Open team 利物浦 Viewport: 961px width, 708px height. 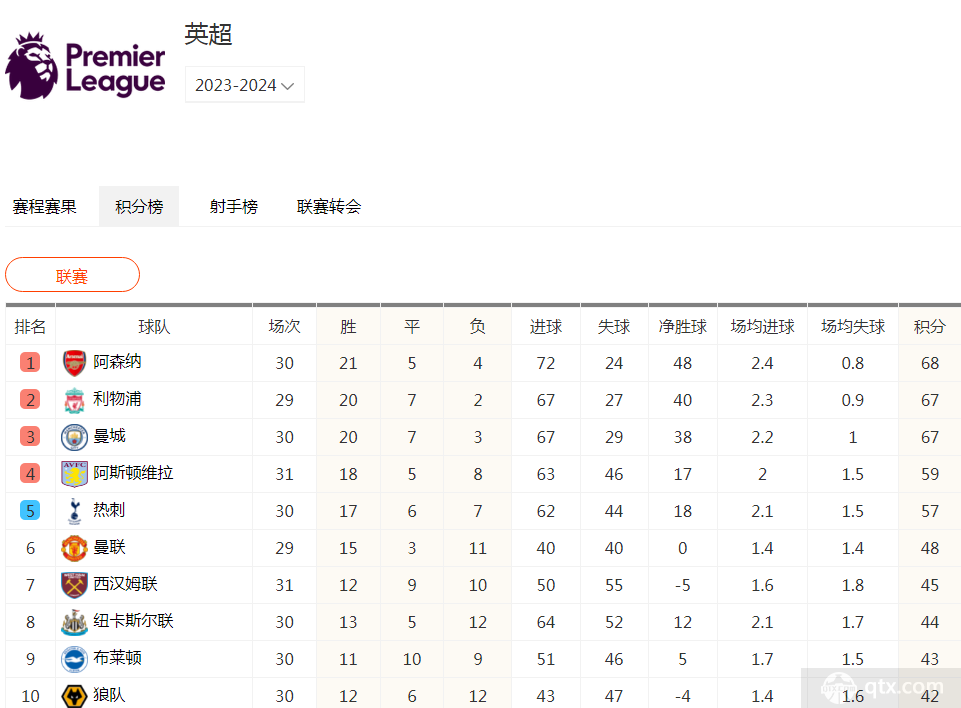click(x=117, y=398)
